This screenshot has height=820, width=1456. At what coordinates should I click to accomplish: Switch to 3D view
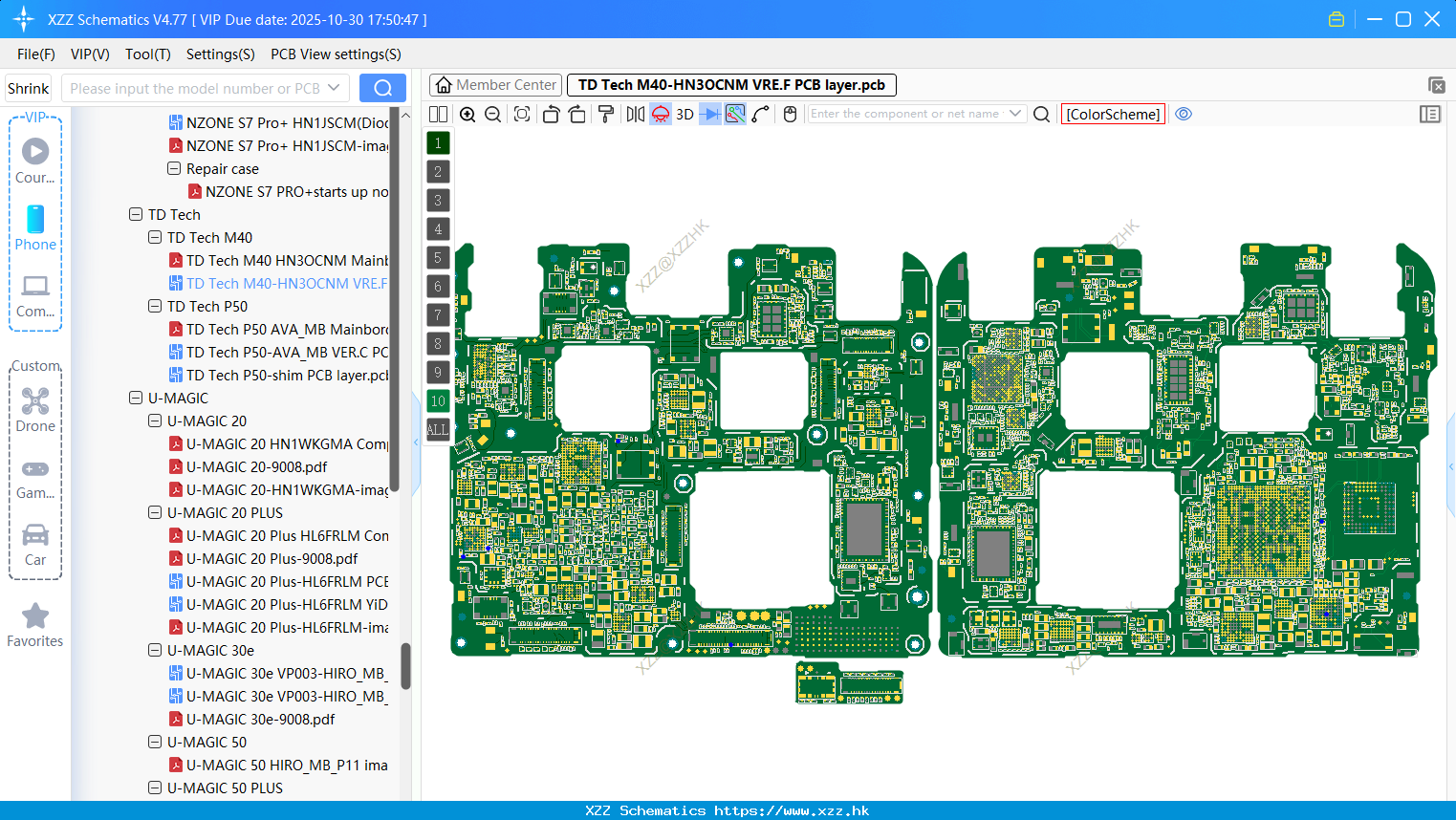(685, 114)
